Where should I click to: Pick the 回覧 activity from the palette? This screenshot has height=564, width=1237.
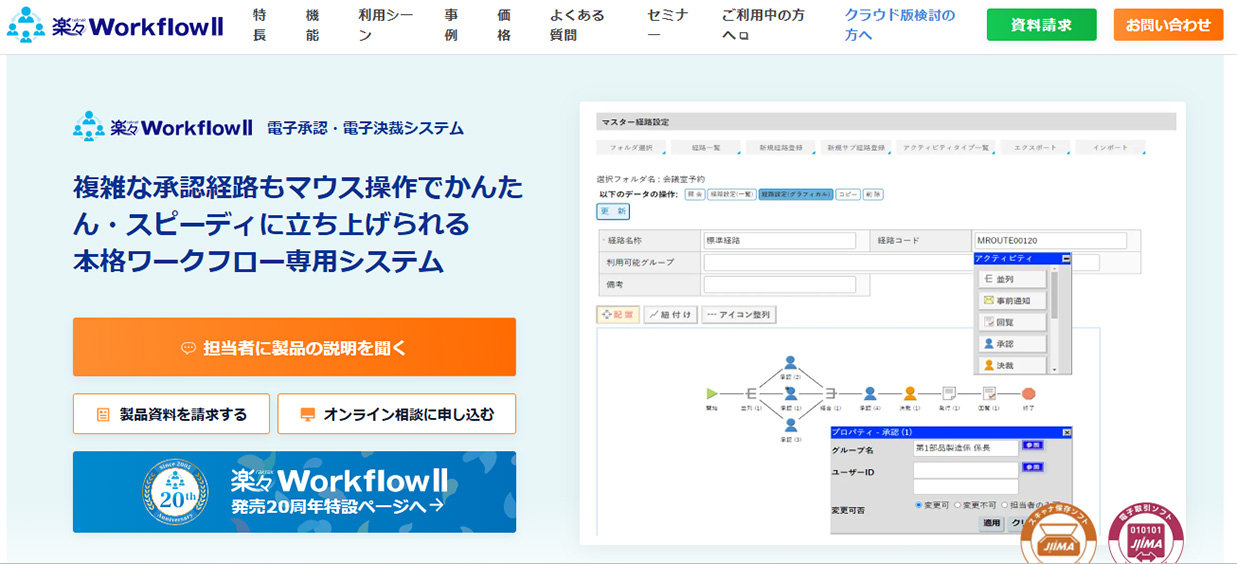point(1013,323)
